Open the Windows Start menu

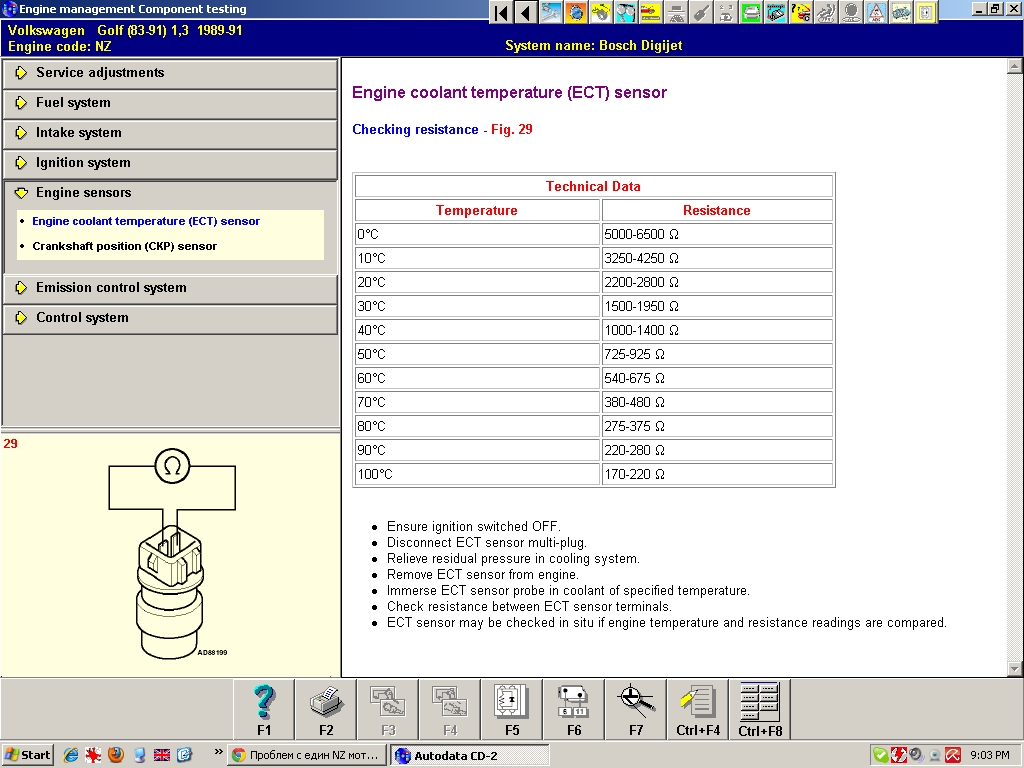pos(28,755)
